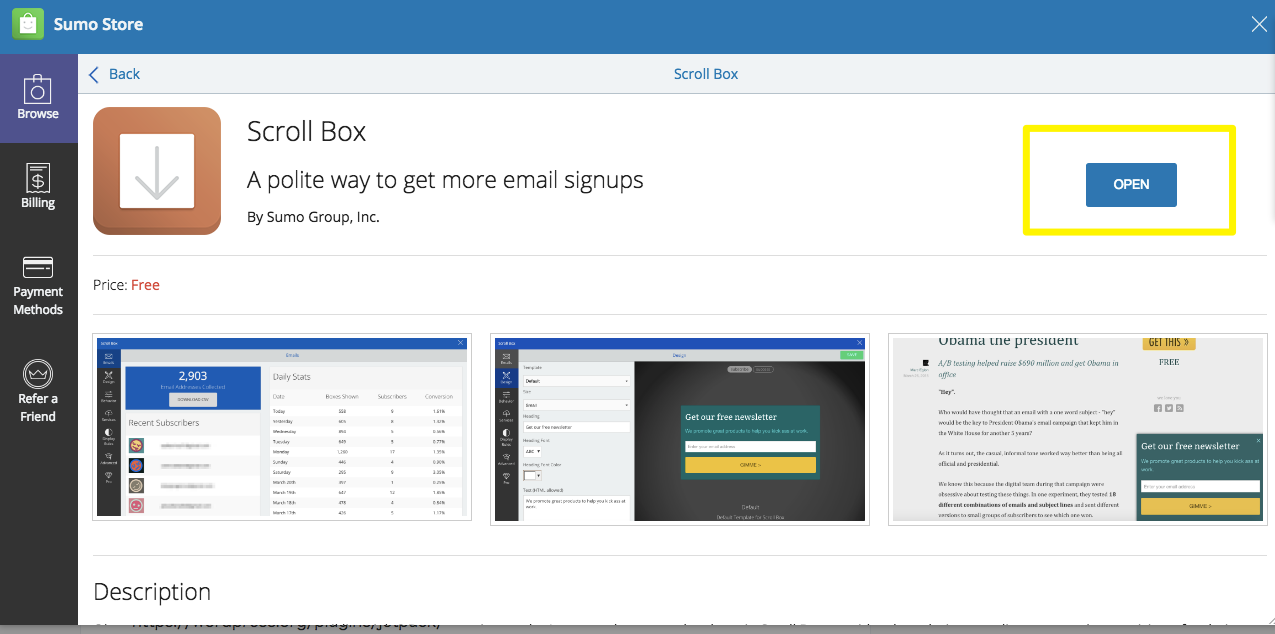The height and width of the screenshot is (634, 1275).
Task: Click the 'Description' heading
Action: 152,592
